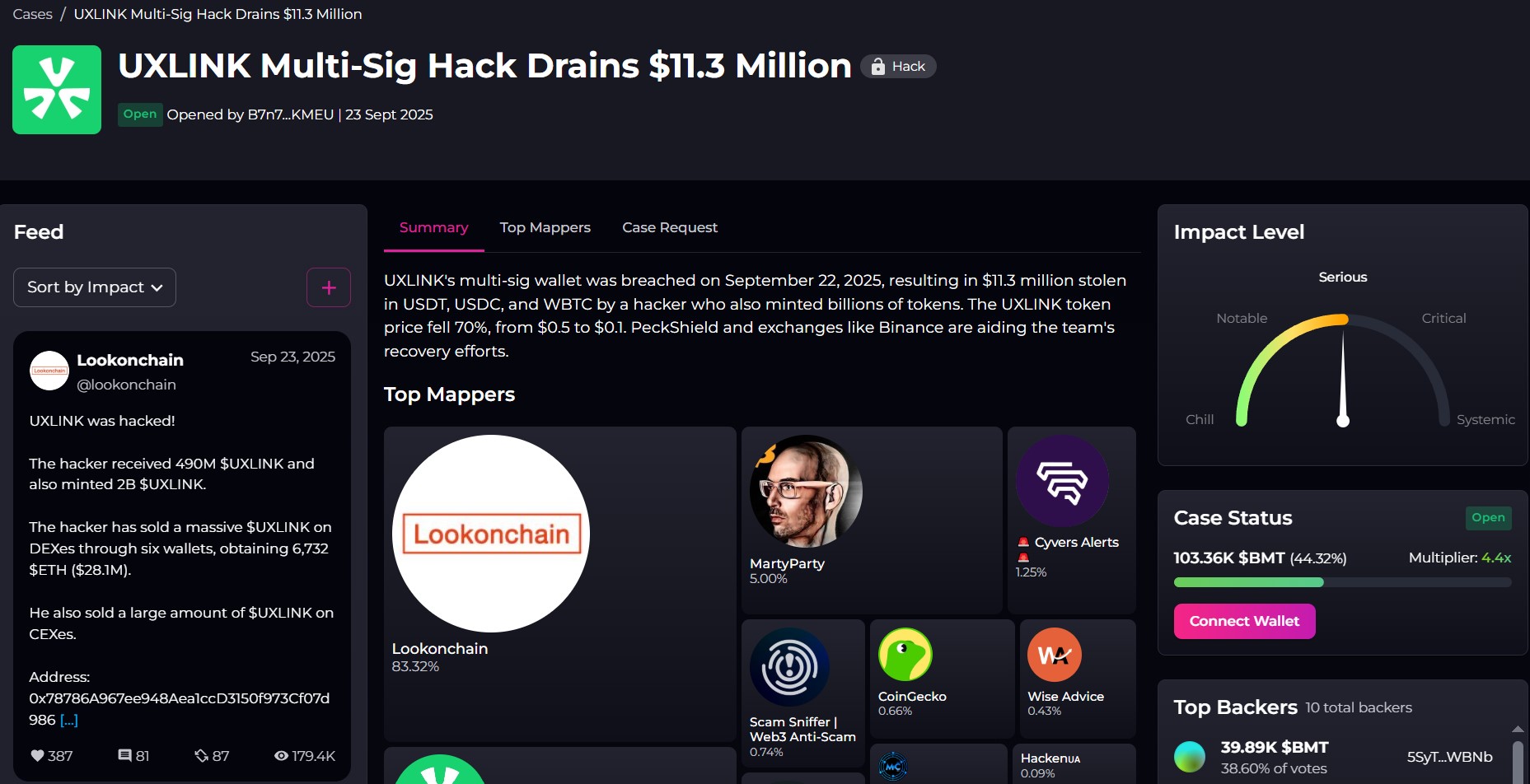
Task: Switch to the Top Mappers tab
Action: pos(545,227)
